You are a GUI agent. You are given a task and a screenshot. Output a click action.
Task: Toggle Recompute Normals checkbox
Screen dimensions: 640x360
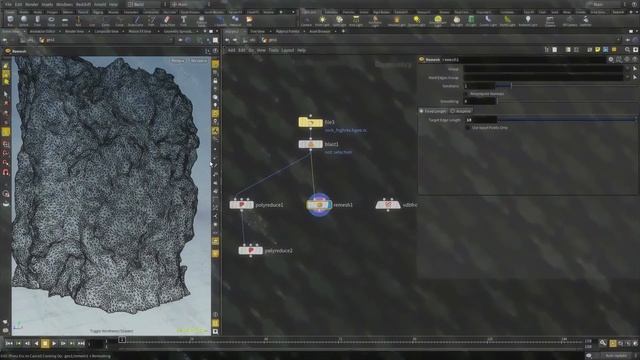tap(467, 94)
